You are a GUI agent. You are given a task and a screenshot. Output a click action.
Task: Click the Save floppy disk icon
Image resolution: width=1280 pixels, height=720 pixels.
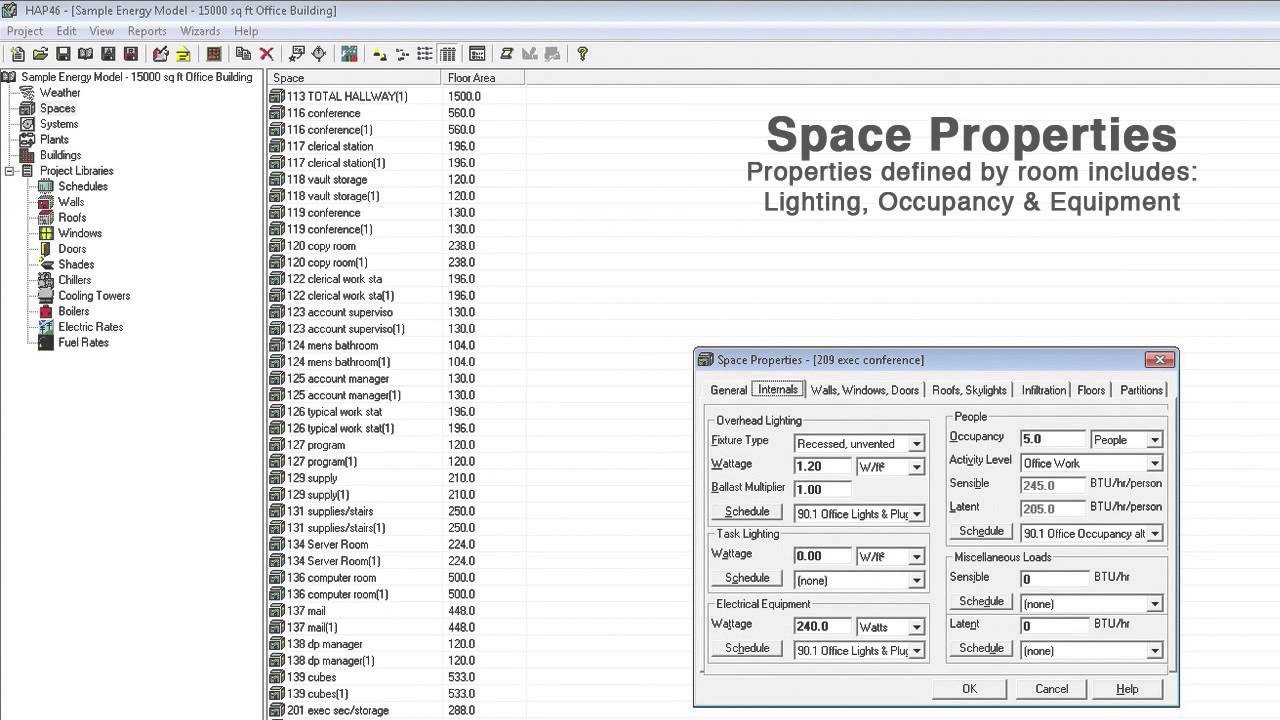point(63,54)
